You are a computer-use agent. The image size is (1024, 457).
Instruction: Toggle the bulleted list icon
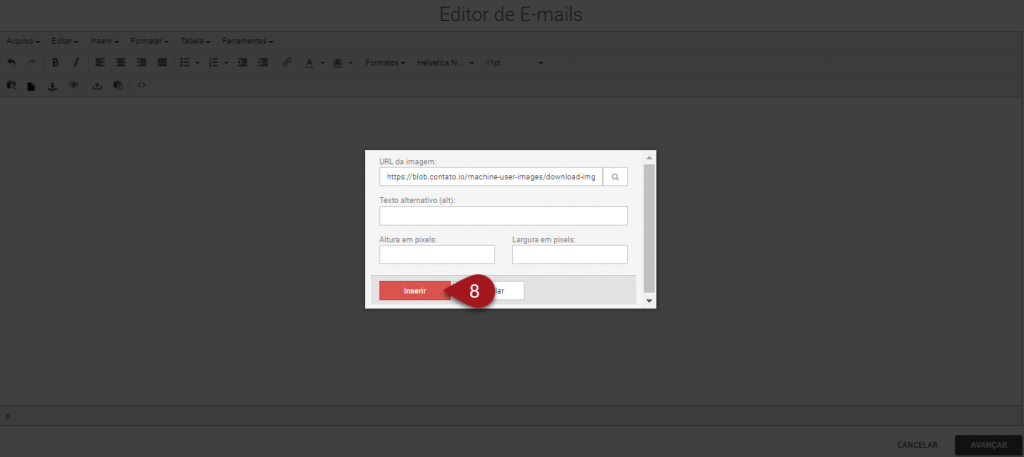(x=184, y=62)
